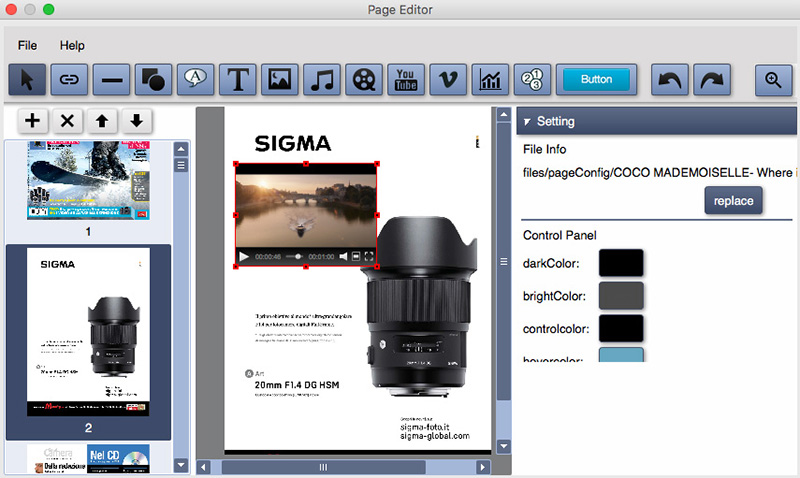Click video picture-in-picture icon
The width and height of the screenshot is (800, 478).
tap(356, 256)
